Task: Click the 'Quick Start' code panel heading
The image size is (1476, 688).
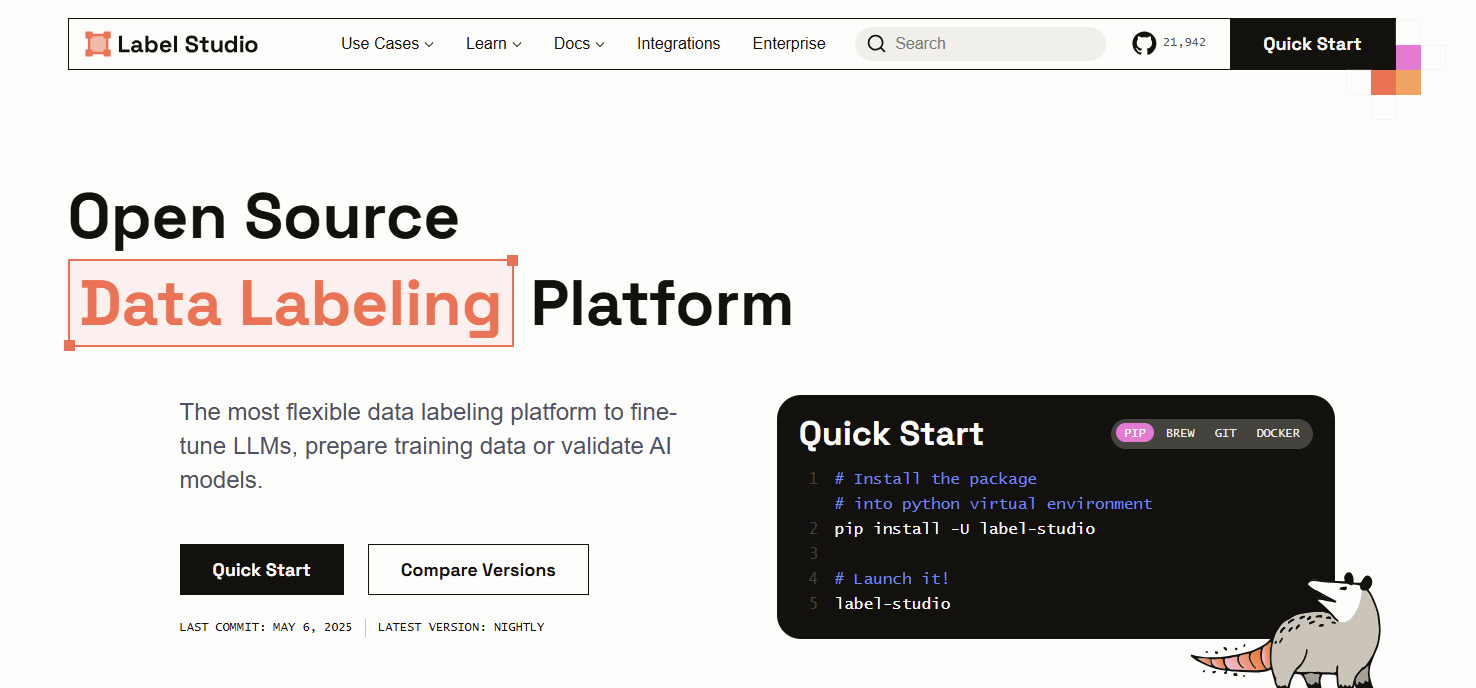Action: (x=891, y=433)
